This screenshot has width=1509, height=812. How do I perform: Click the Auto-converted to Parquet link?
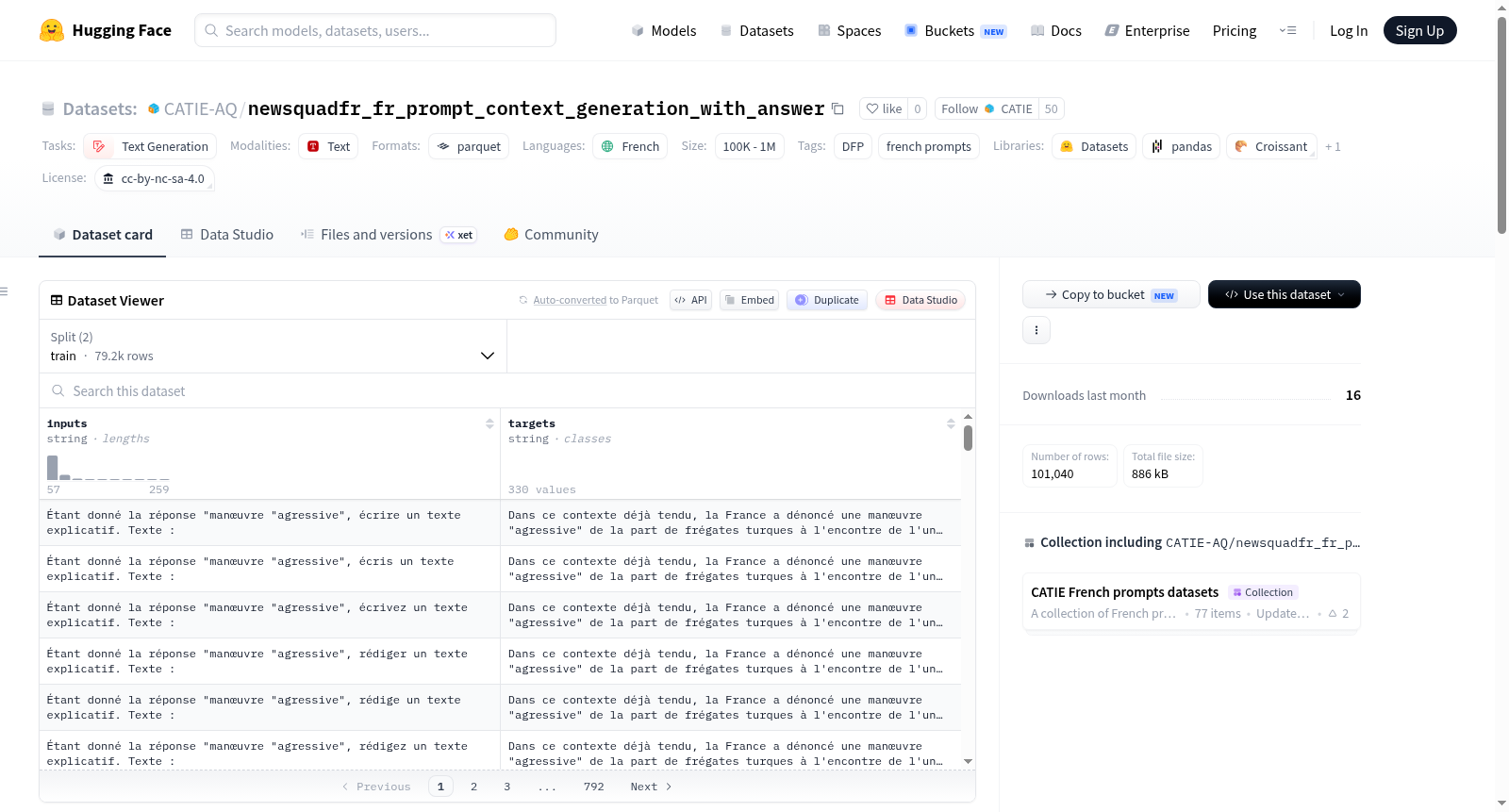point(595,300)
